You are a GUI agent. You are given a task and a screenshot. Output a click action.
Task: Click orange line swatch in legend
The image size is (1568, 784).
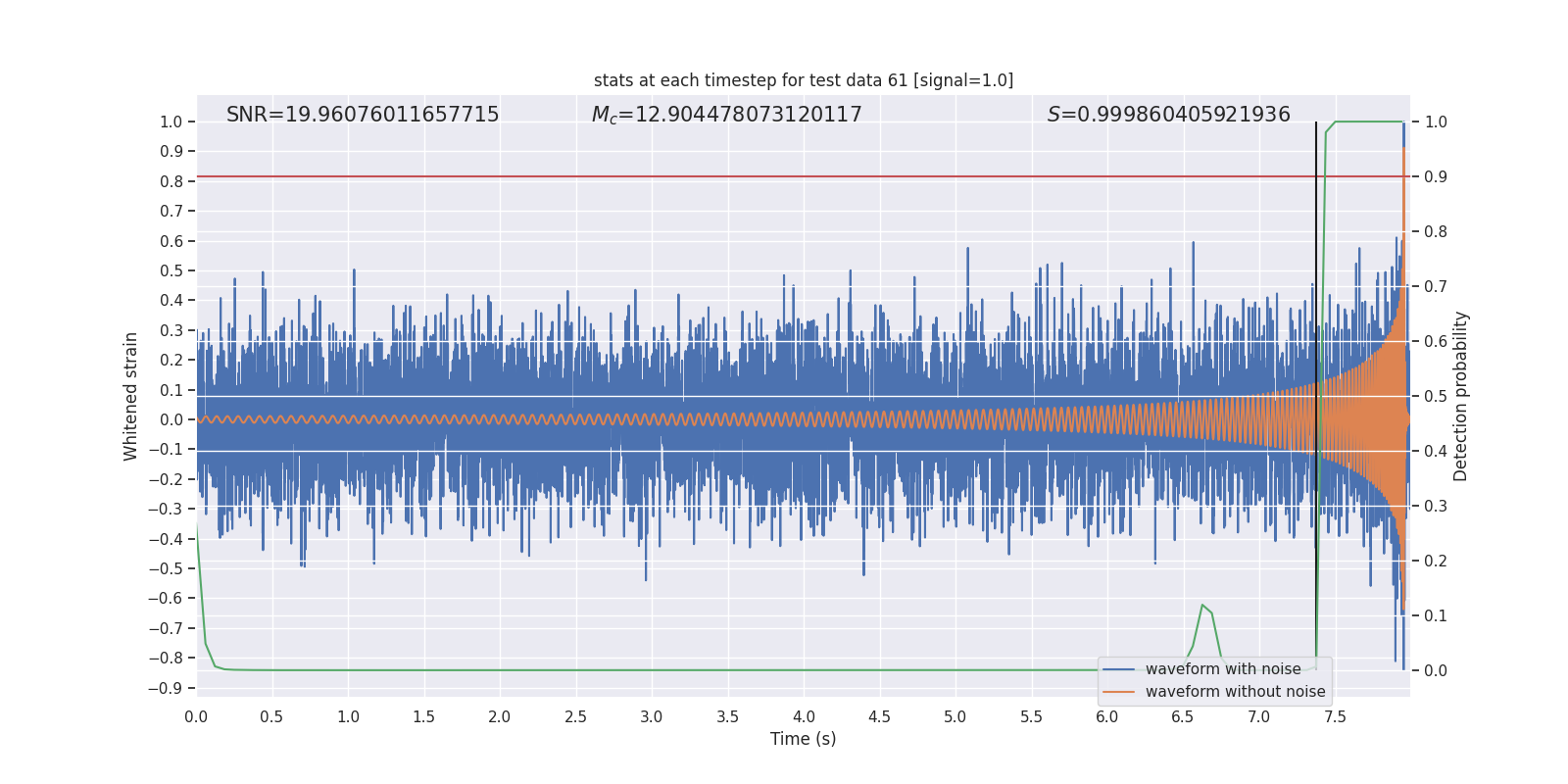tap(1118, 692)
